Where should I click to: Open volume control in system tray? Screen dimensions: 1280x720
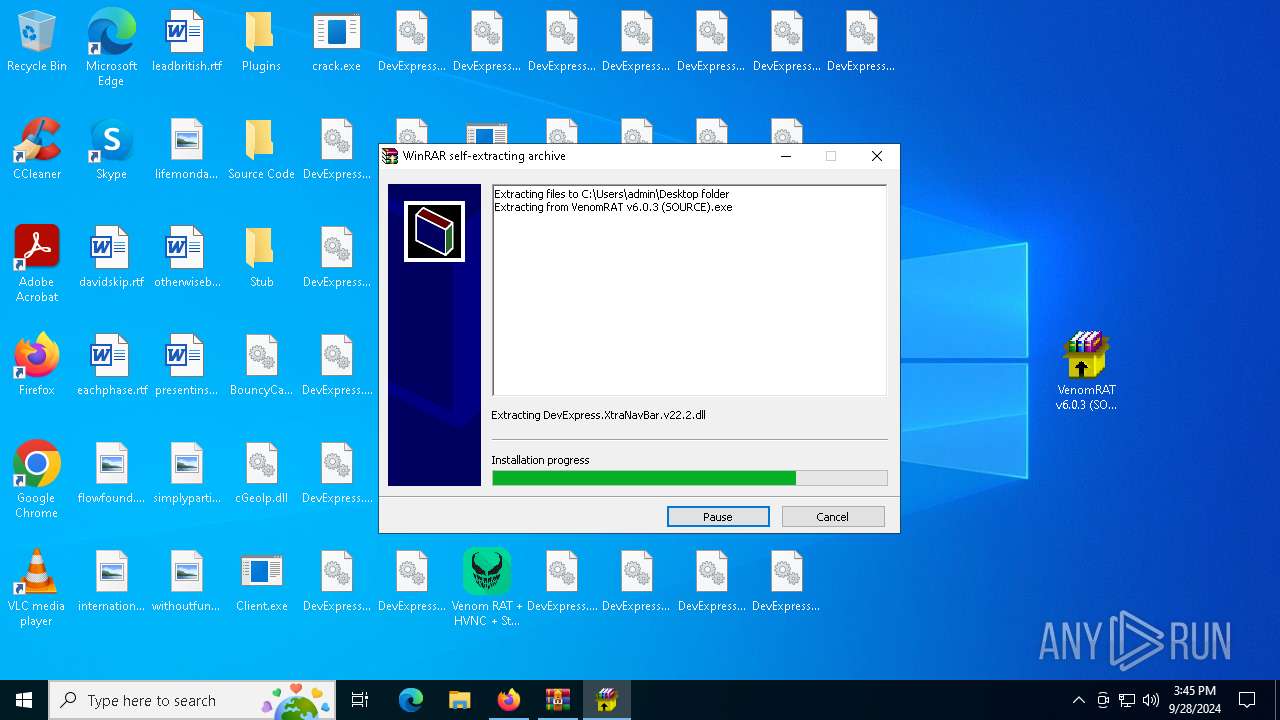point(1151,700)
